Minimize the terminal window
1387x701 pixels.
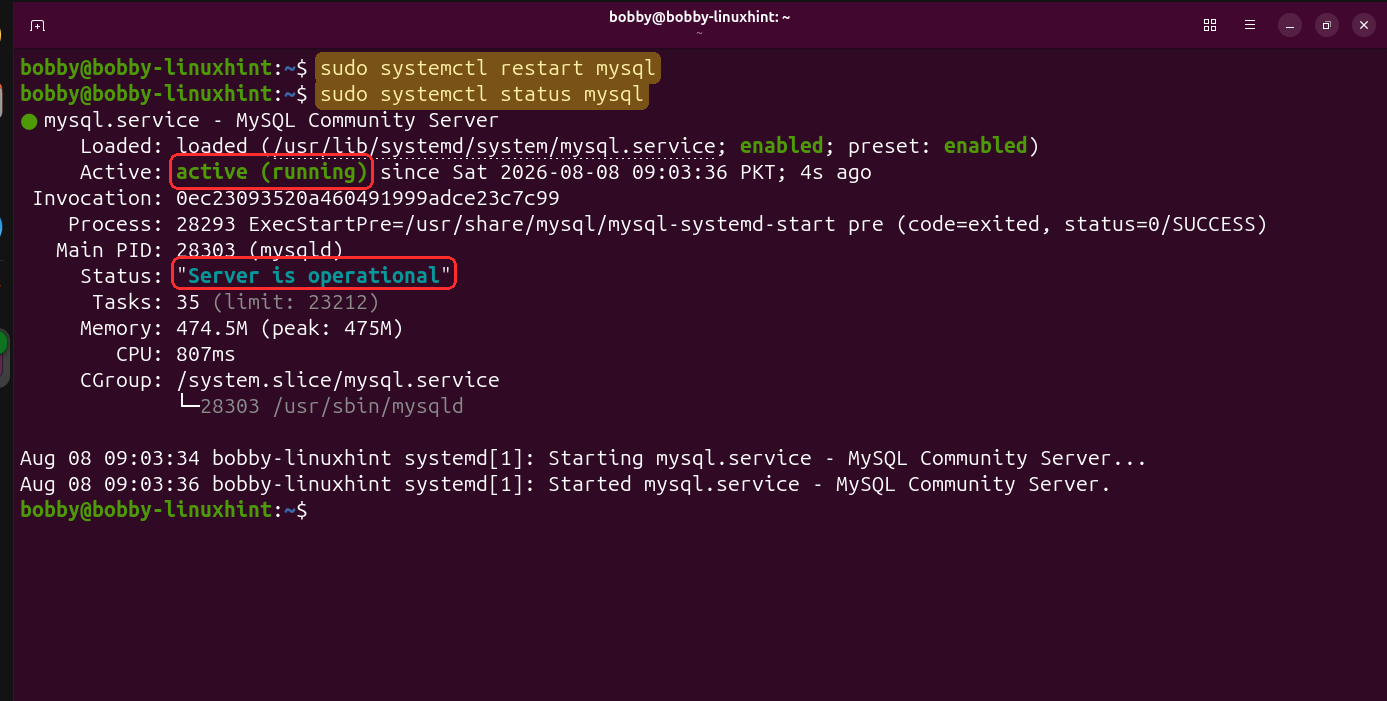pos(1289,25)
